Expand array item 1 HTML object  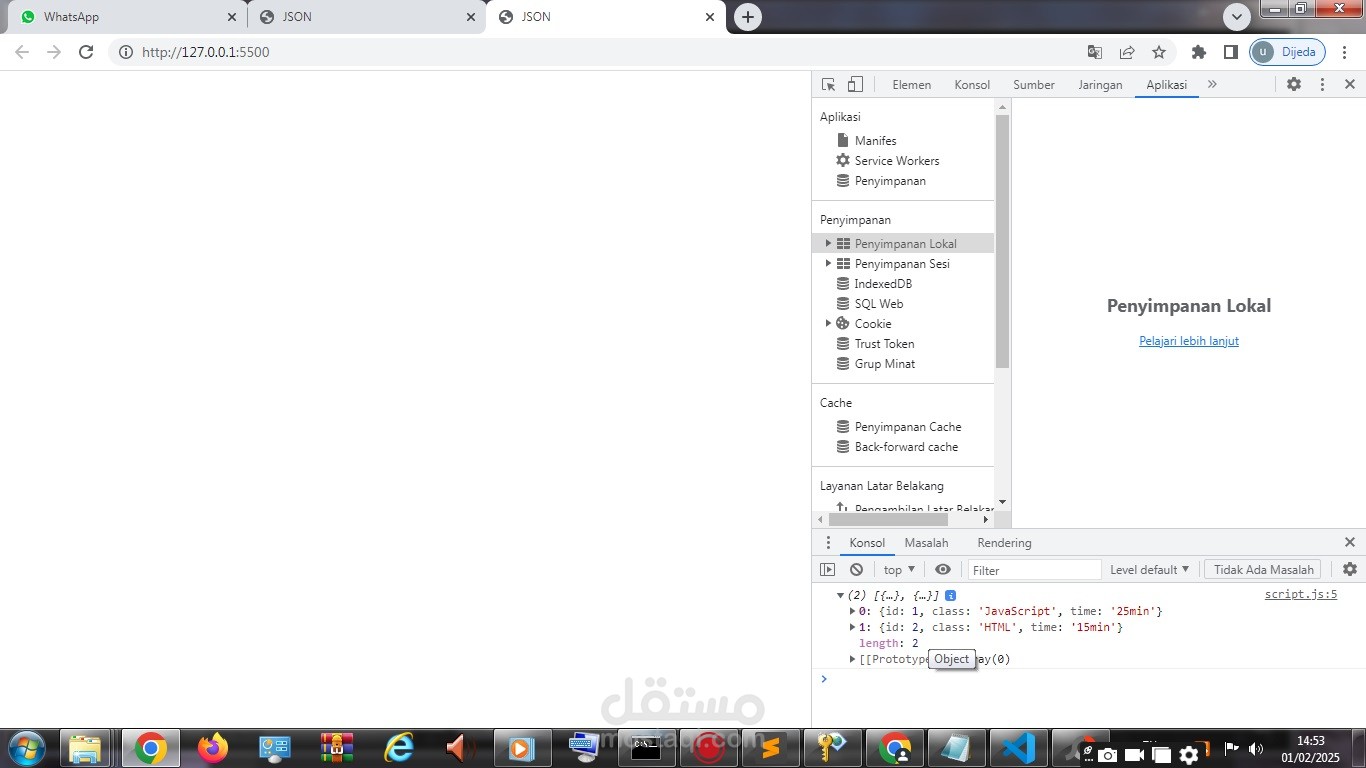click(853, 627)
